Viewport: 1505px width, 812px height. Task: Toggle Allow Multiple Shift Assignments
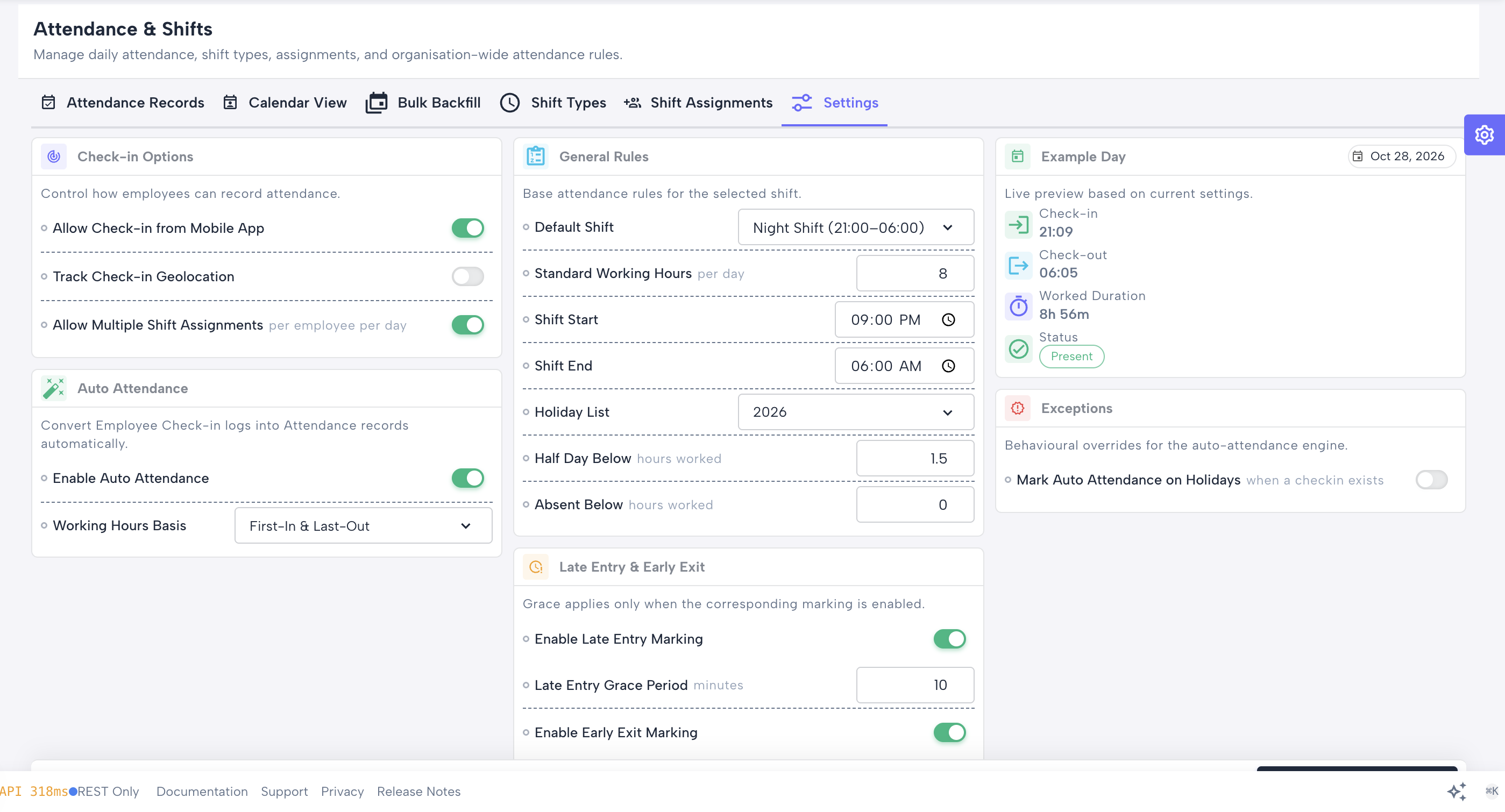point(468,325)
